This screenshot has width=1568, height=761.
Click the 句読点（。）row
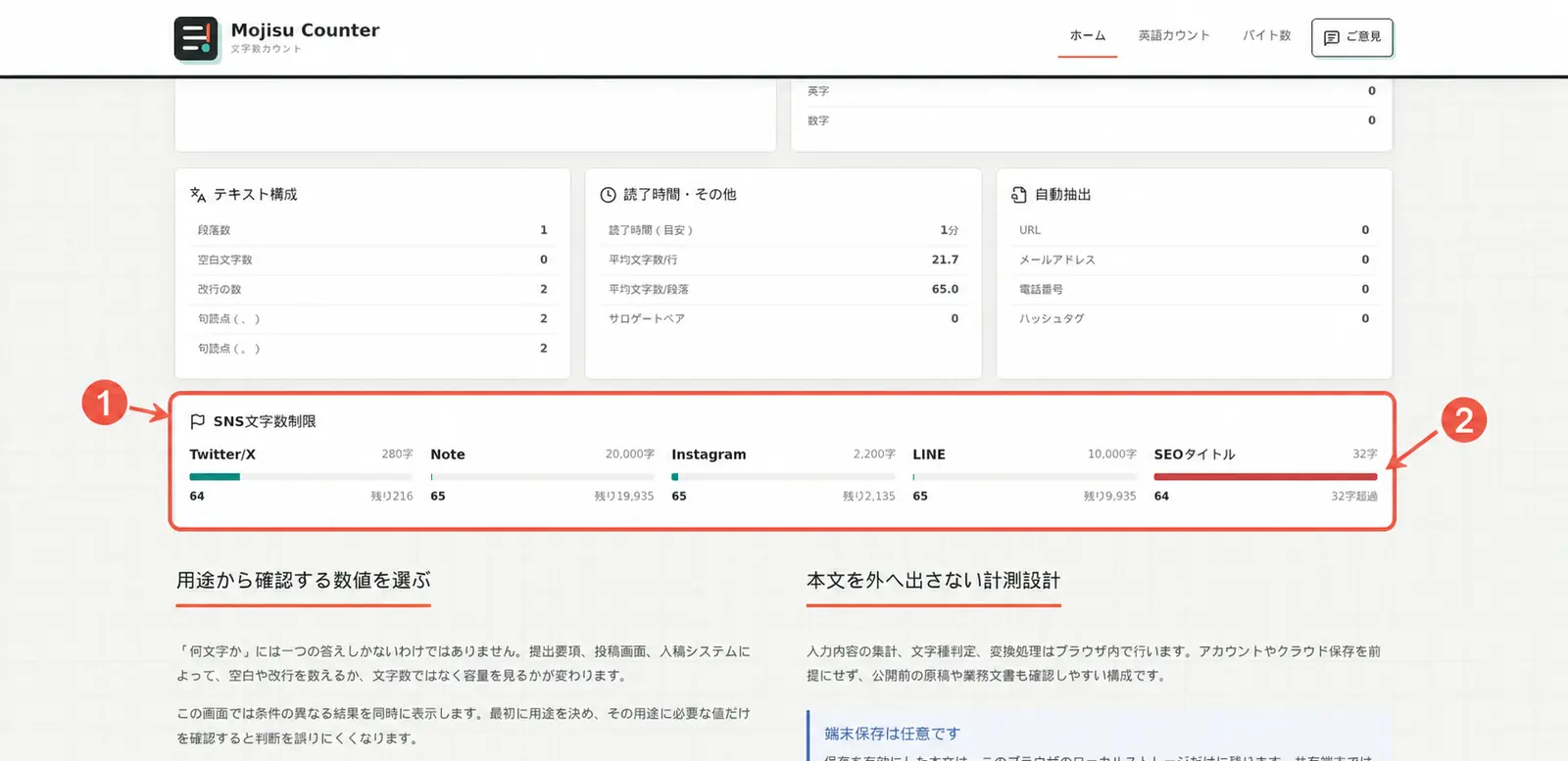[372, 348]
